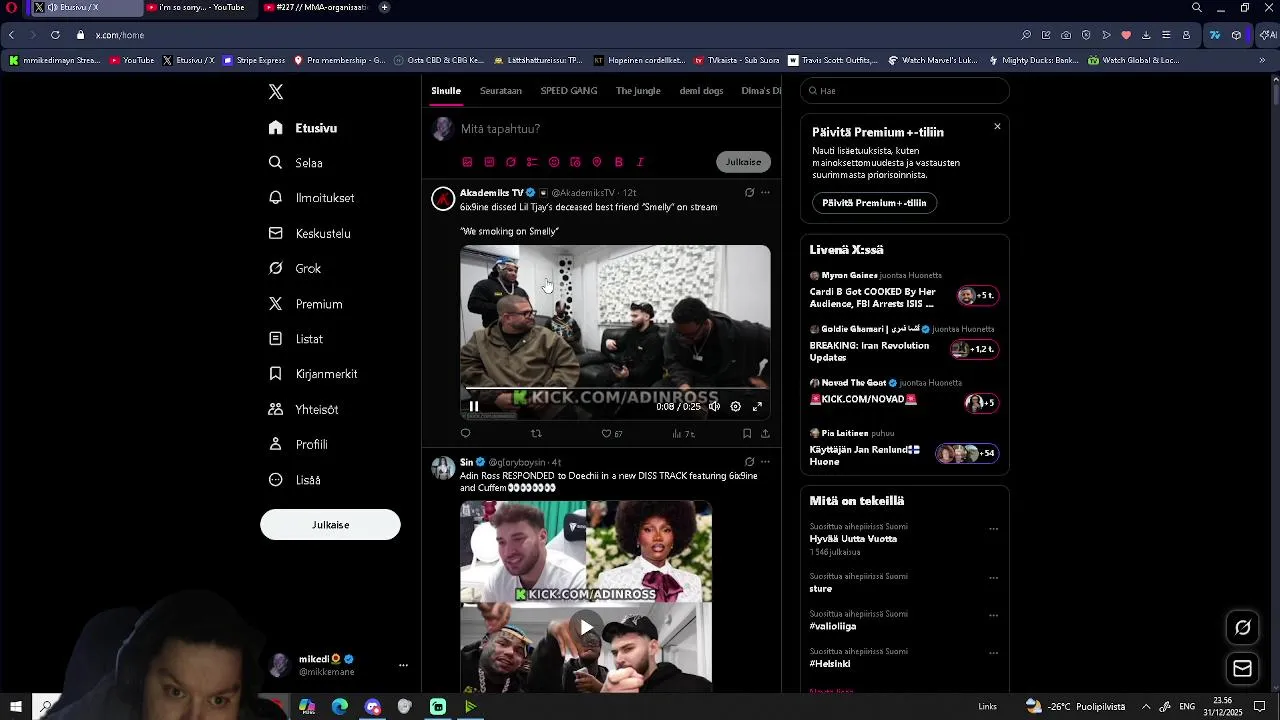Open Yhteisöt communities
Image resolution: width=1280 pixels, height=720 pixels.
coord(304,409)
